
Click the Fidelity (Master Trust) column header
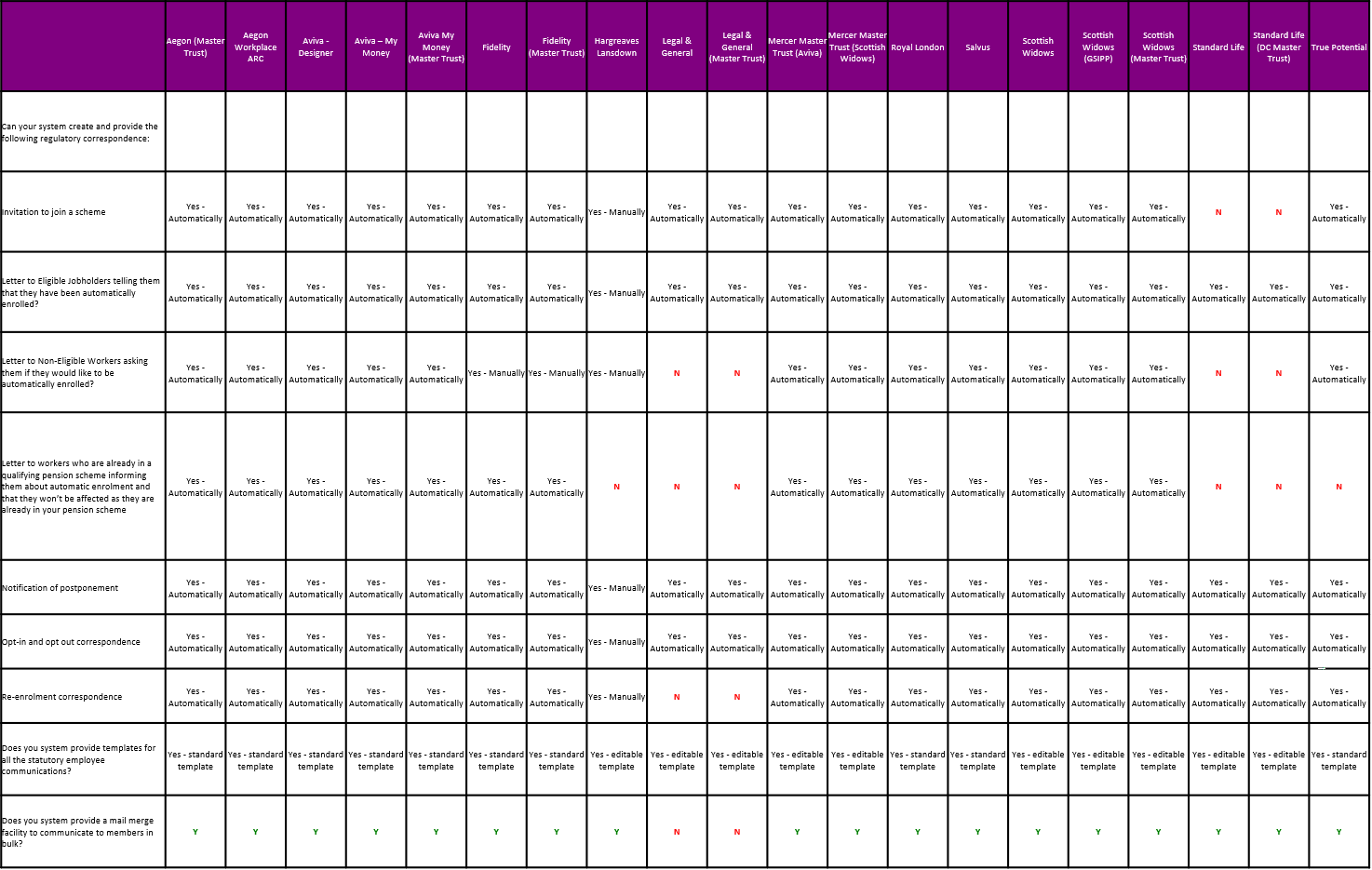pos(557,47)
